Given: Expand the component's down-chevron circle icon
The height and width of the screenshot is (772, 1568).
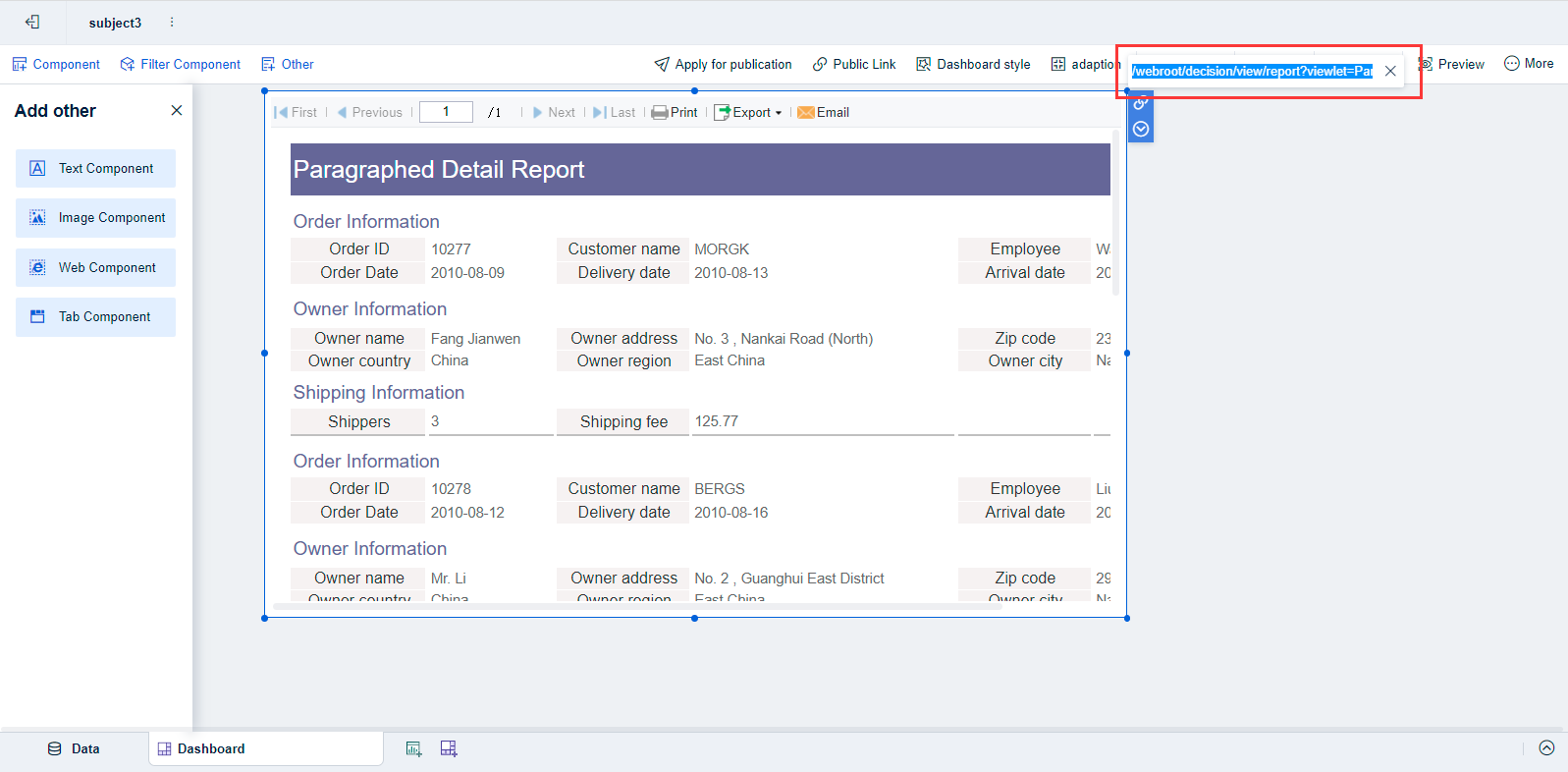Looking at the screenshot, I should pyautogui.click(x=1140, y=129).
